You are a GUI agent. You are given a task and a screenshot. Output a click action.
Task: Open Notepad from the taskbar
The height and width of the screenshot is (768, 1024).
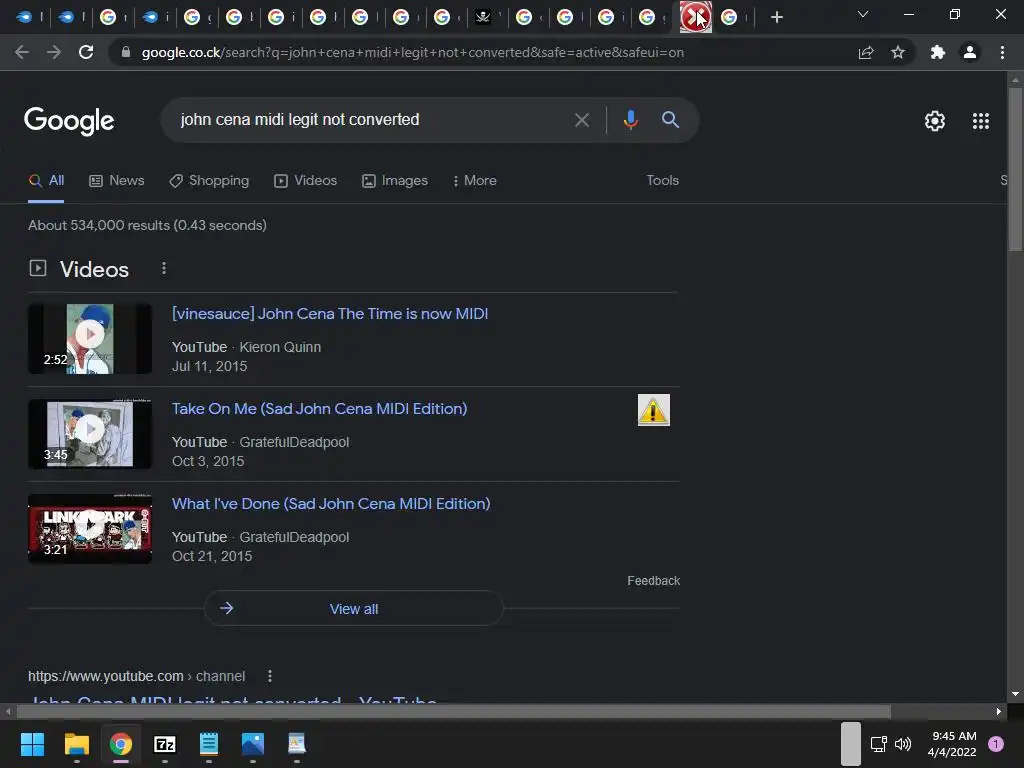208,744
